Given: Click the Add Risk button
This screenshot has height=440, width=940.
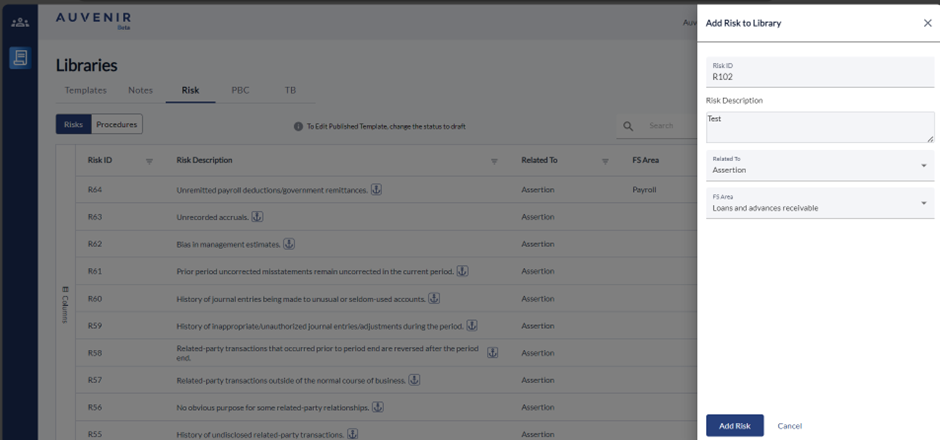Looking at the screenshot, I should [x=734, y=426].
